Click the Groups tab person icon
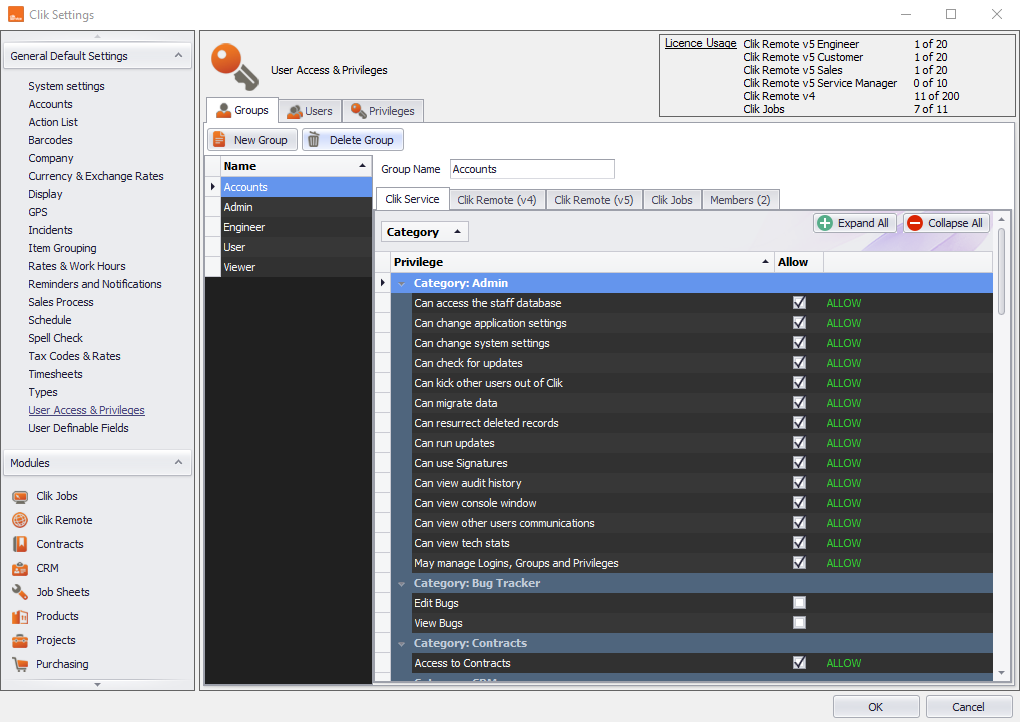 (x=224, y=111)
